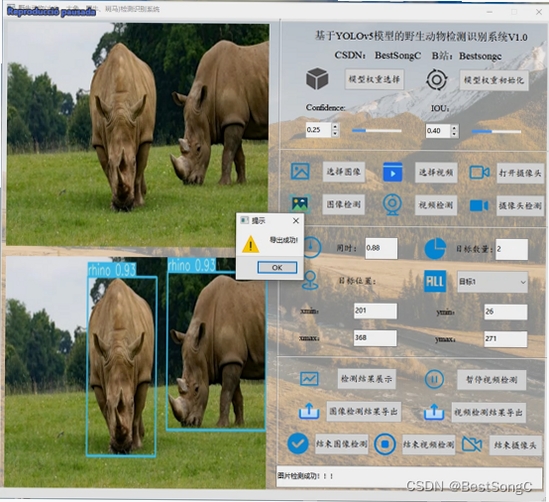The width and height of the screenshot is (549, 502).
Task: Click the IOU slider track
Action: coord(496,132)
